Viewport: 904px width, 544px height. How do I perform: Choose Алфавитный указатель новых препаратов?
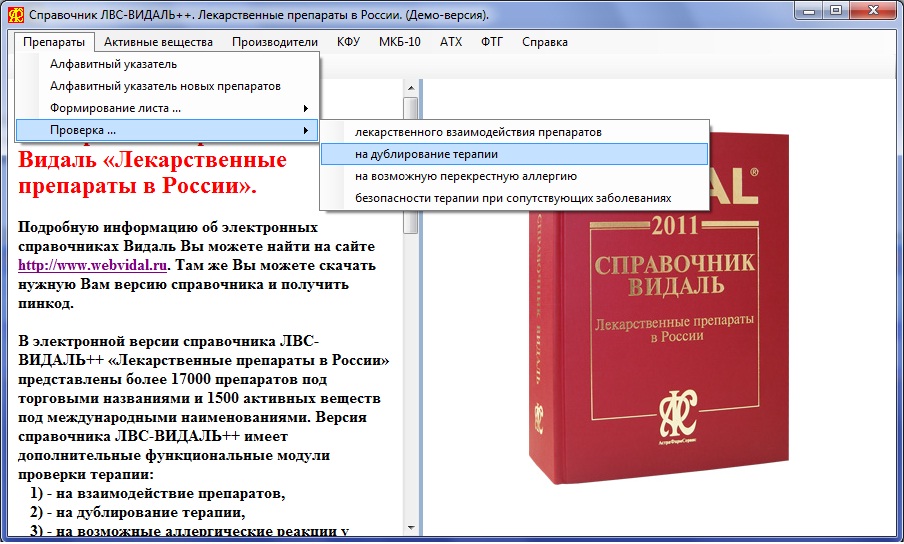[x=167, y=86]
